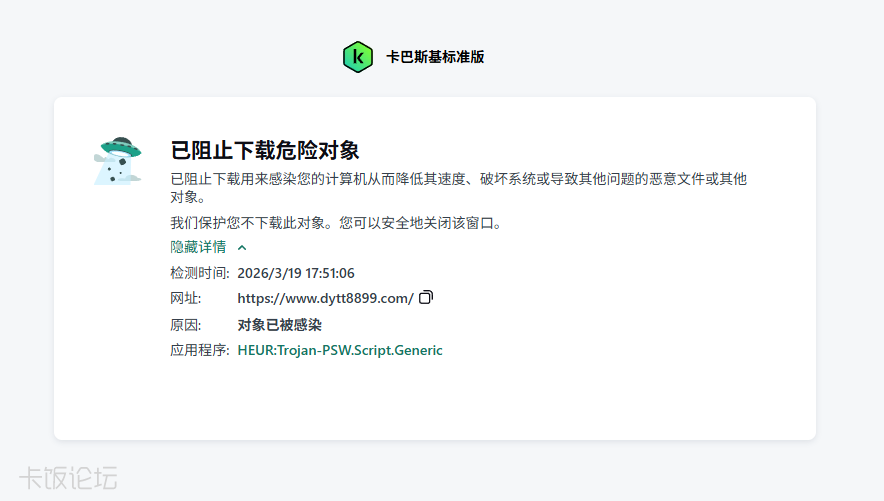The height and width of the screenshot is (501, 884).
Task: Click the 对象已被感染 reason text
Action: [x=279, y=325]
